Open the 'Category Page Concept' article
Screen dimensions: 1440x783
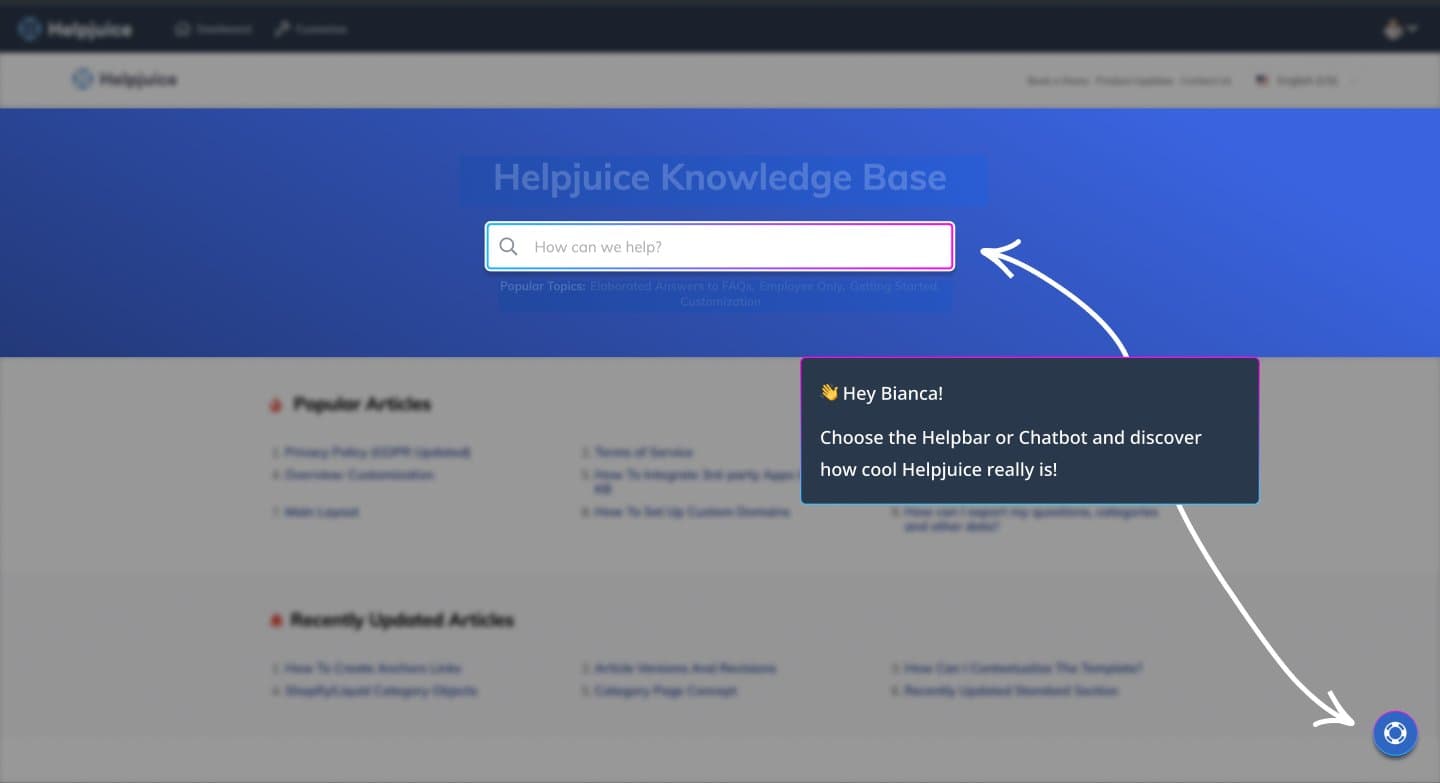coord(665,691)
